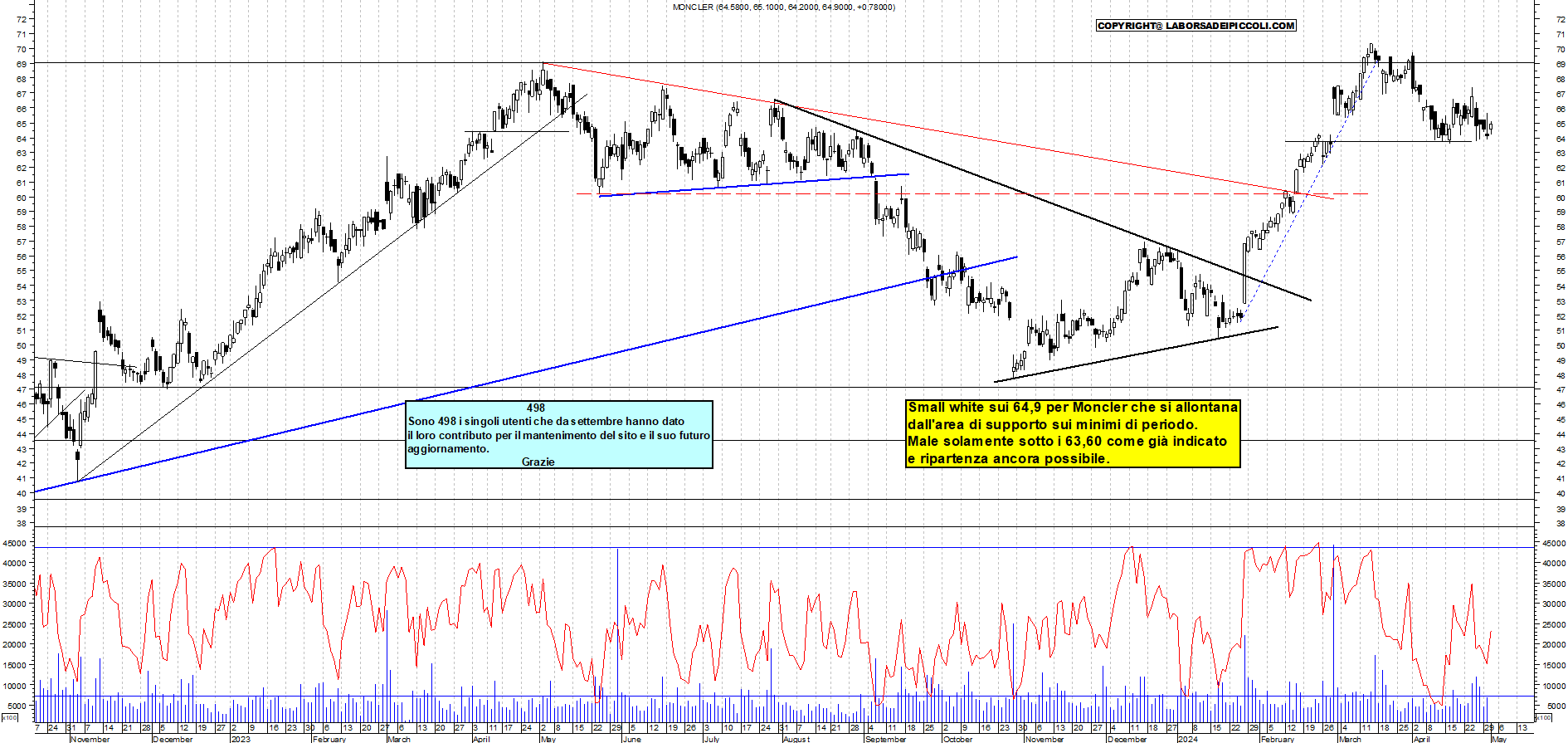
Task: Click volume label 25000 on the right axis
Action: 1553,624
